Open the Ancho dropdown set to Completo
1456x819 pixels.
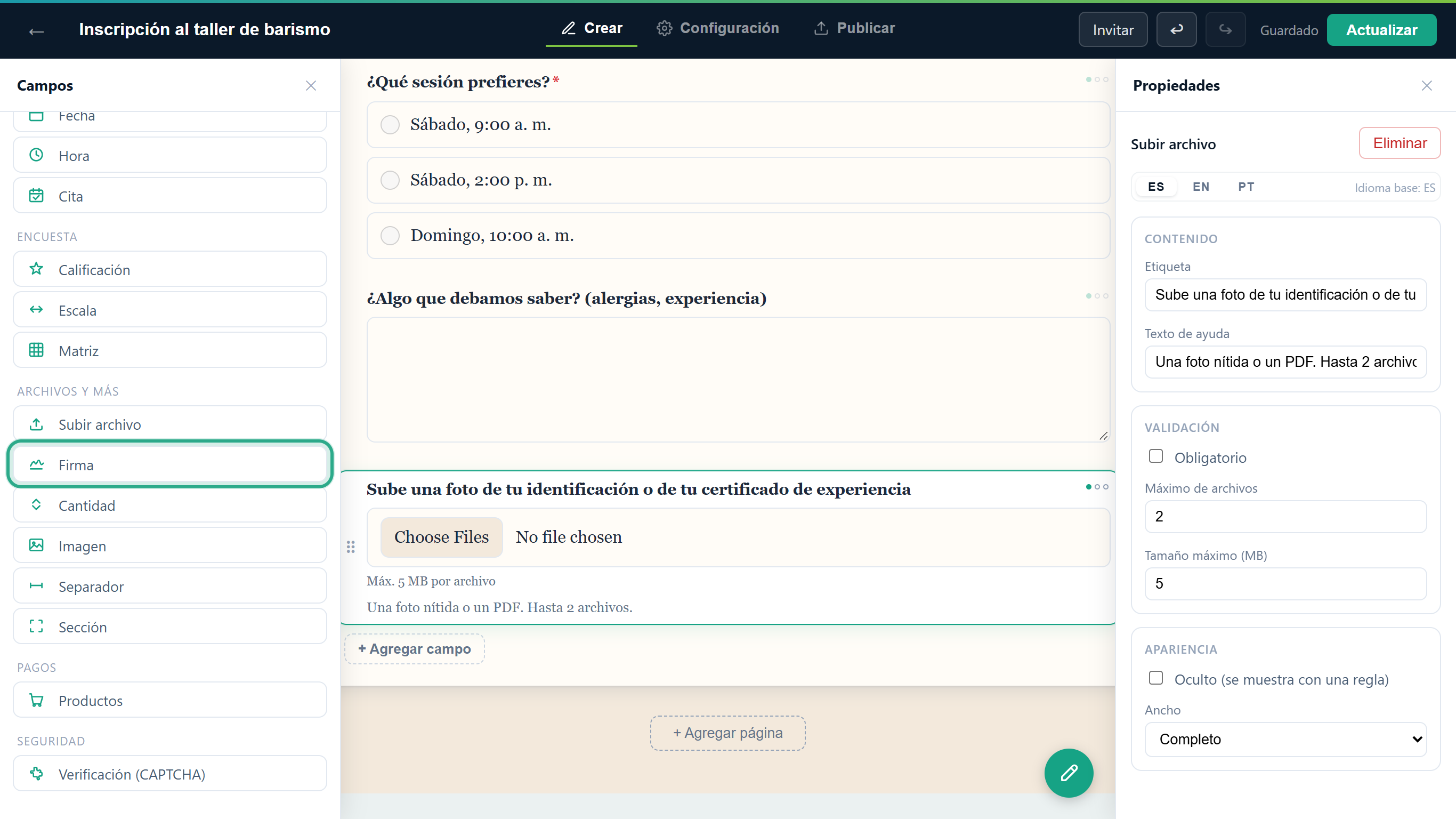pos(1285,738)
